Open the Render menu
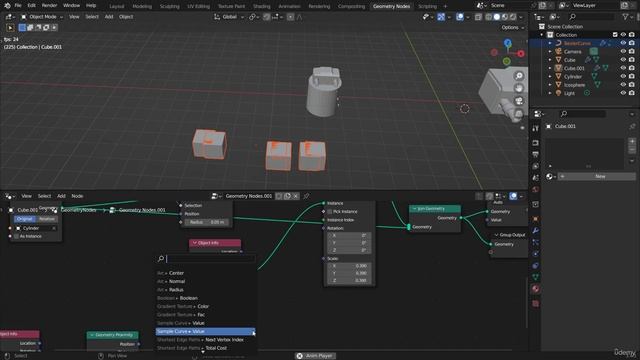 coord(49,6)
